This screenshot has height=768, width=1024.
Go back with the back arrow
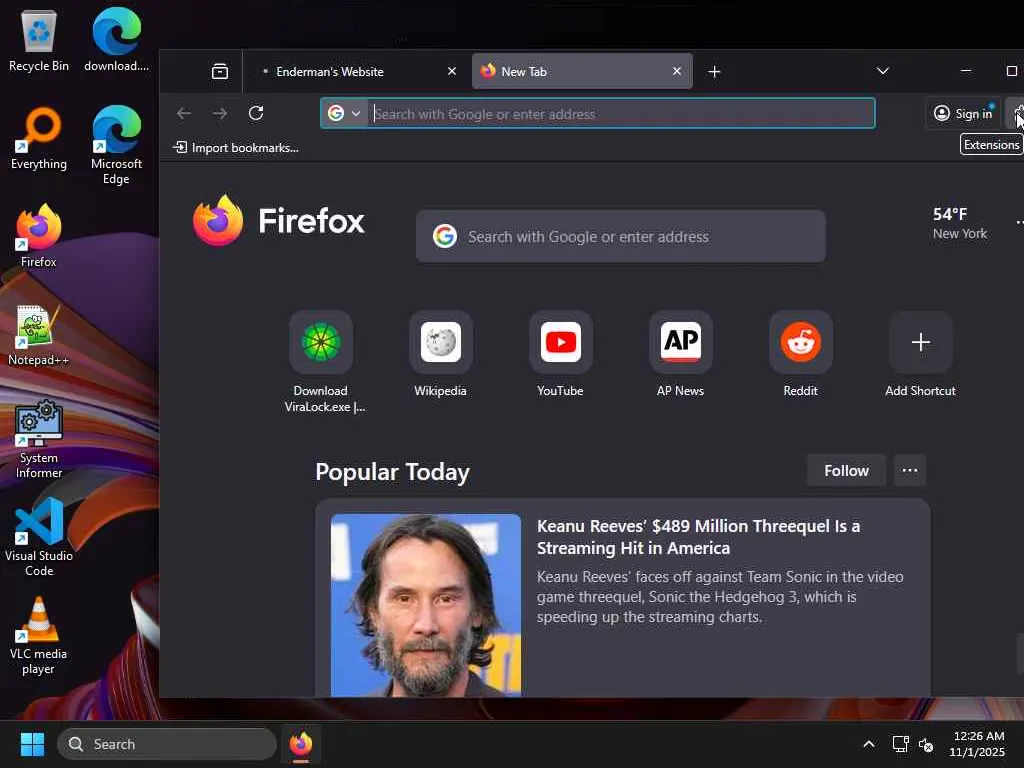pyautogui.click(x=184, y=113)
